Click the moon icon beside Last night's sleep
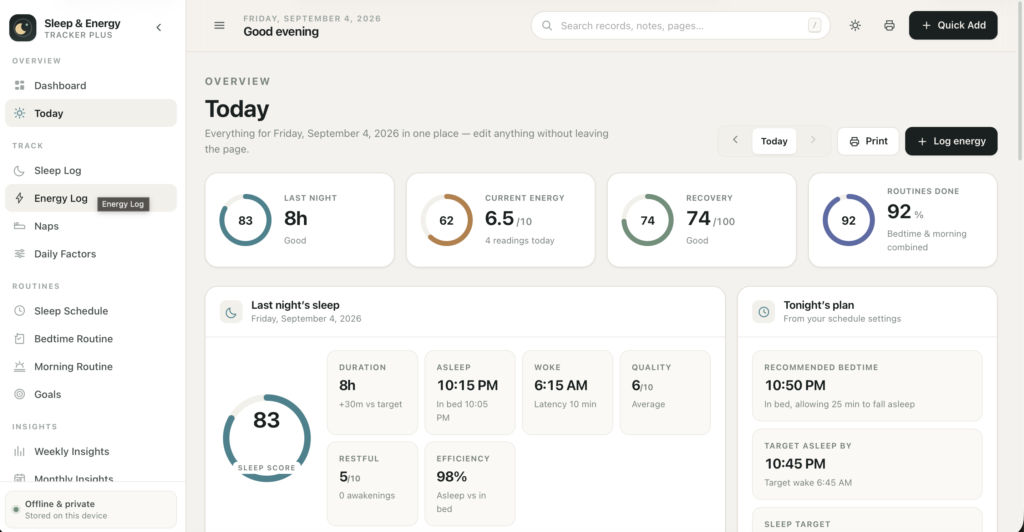This screenshot has height=532, width=1024. click(231, 312)
